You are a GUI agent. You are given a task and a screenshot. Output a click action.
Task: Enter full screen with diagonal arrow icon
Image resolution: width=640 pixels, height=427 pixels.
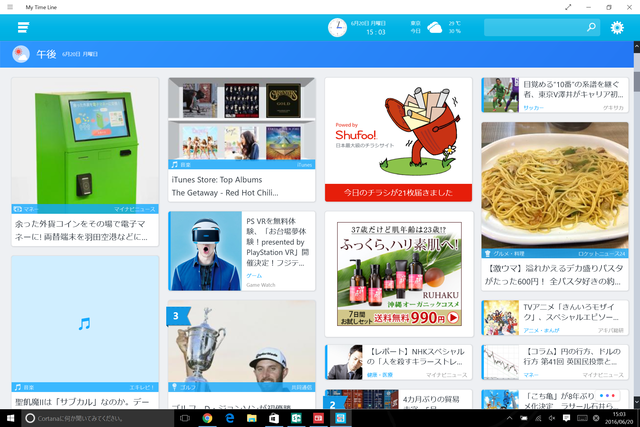[568, 7]
